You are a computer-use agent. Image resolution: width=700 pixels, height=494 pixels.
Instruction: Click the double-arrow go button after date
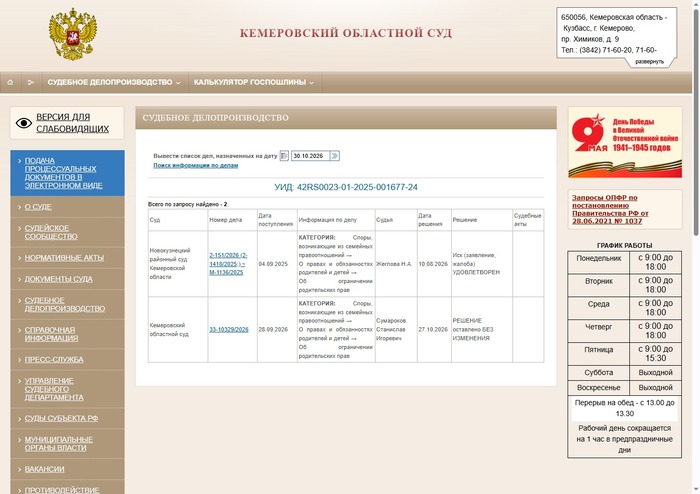click(x=335, y=156)
